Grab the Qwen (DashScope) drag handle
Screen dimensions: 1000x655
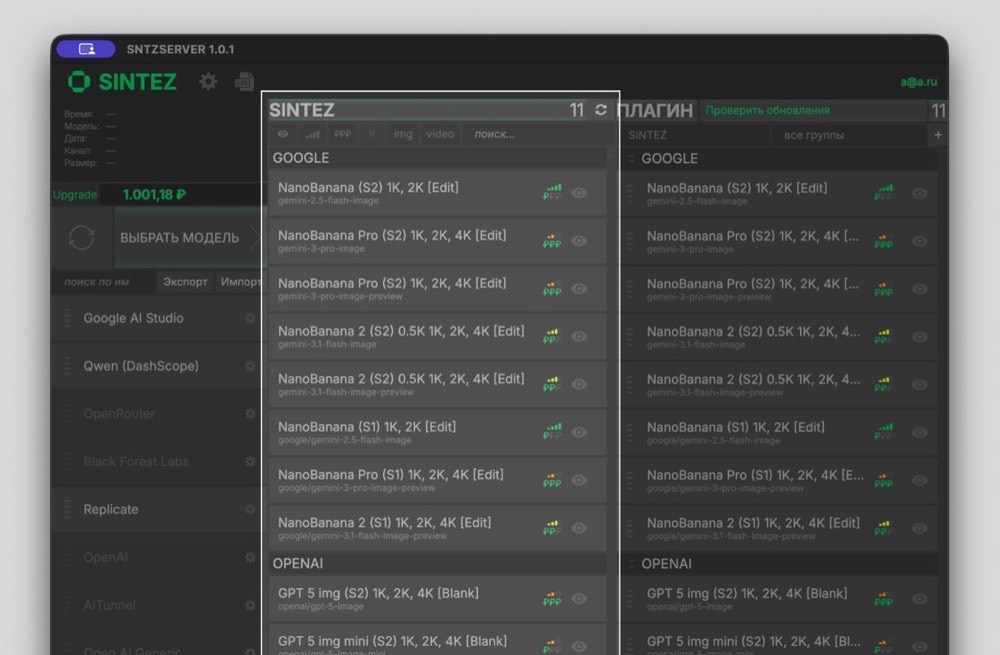point(67,365)
